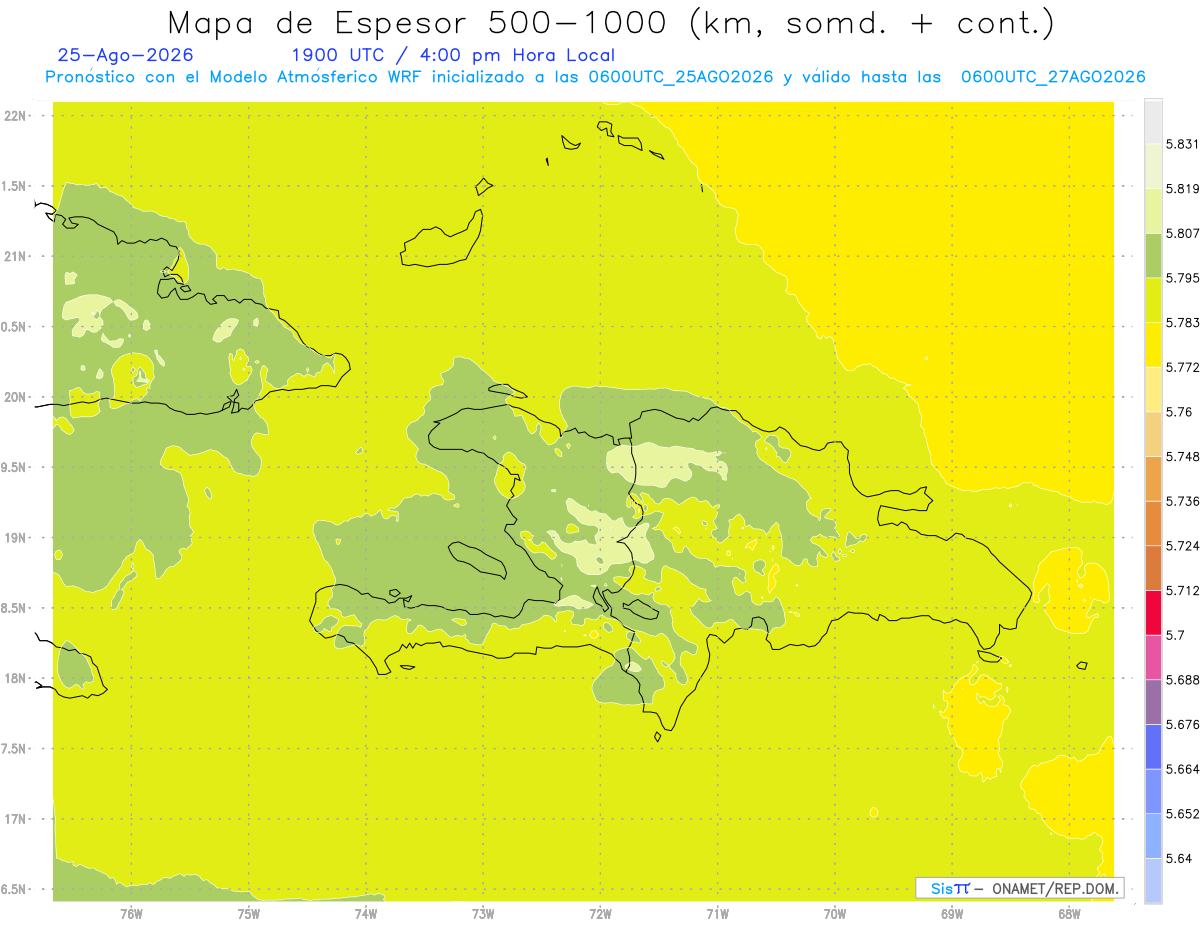Click the longitude label 70W
The width and height of the screenshot is (1200, 927).
point(835,913)
